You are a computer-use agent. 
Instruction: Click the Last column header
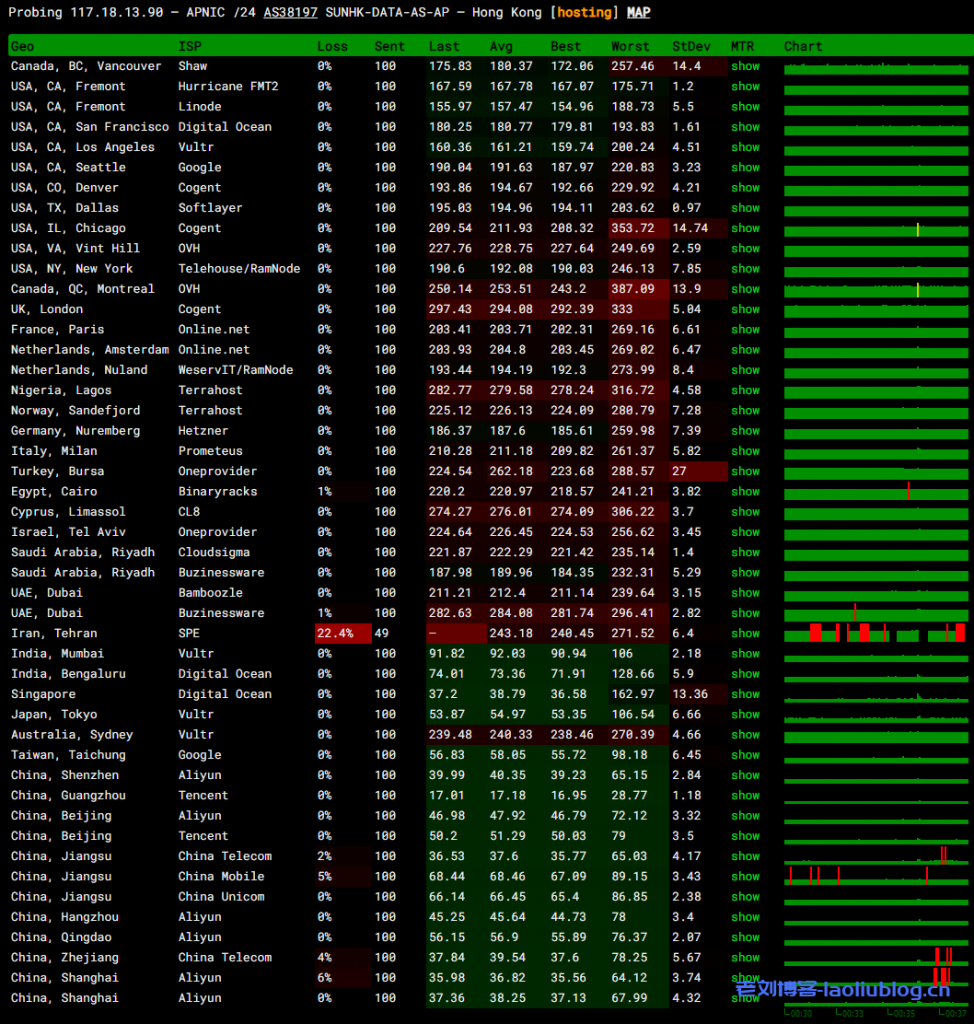444,46
